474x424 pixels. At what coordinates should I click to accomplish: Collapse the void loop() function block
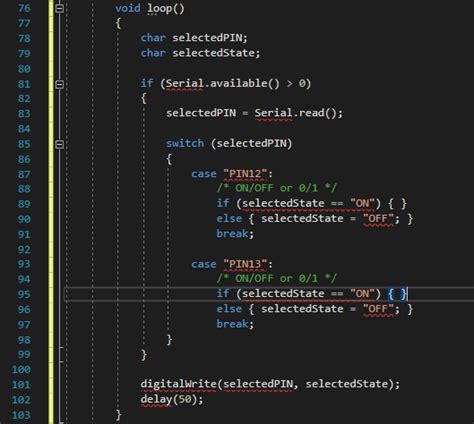[x=59, y=8]
